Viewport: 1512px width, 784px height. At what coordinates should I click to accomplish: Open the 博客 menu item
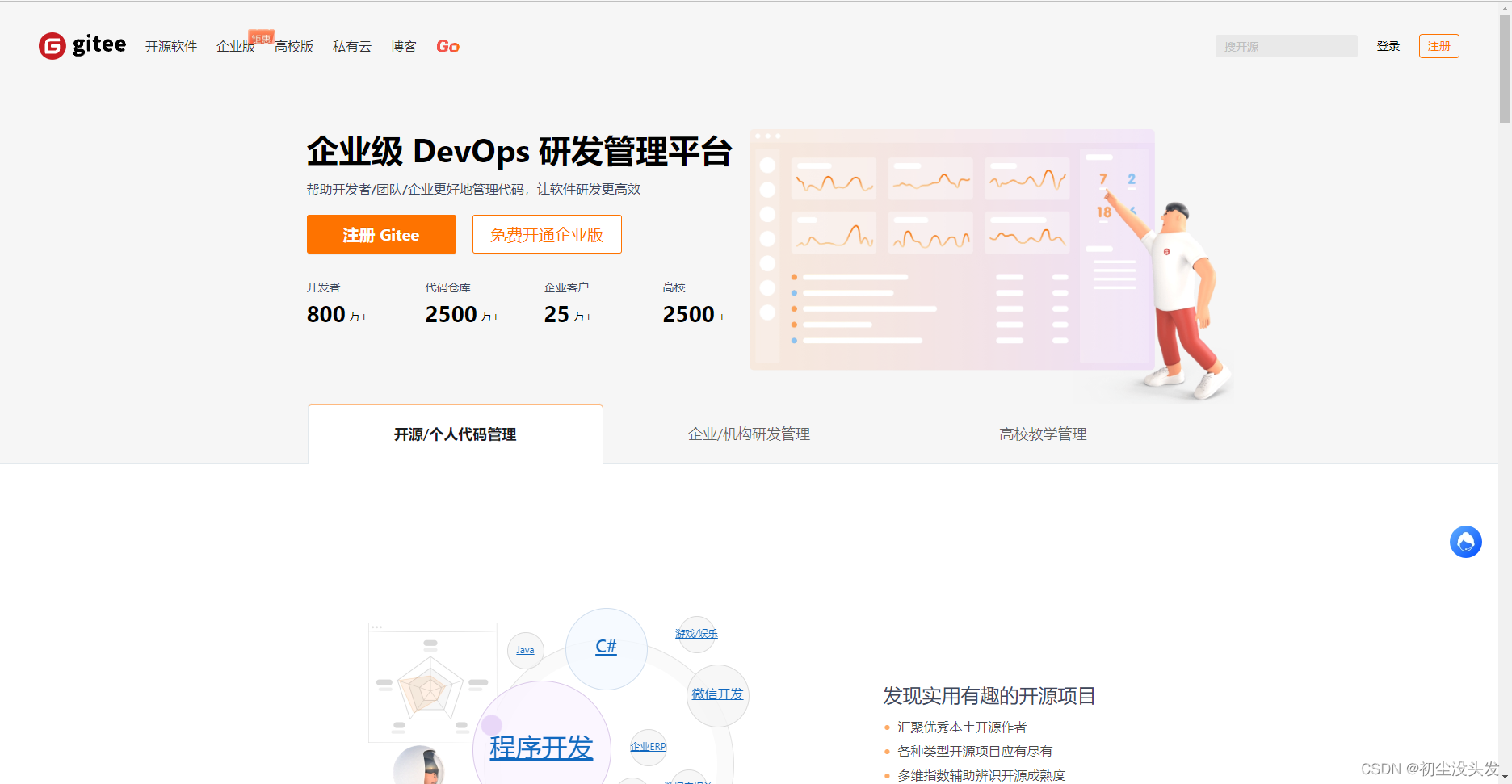(x=404, y=47)
